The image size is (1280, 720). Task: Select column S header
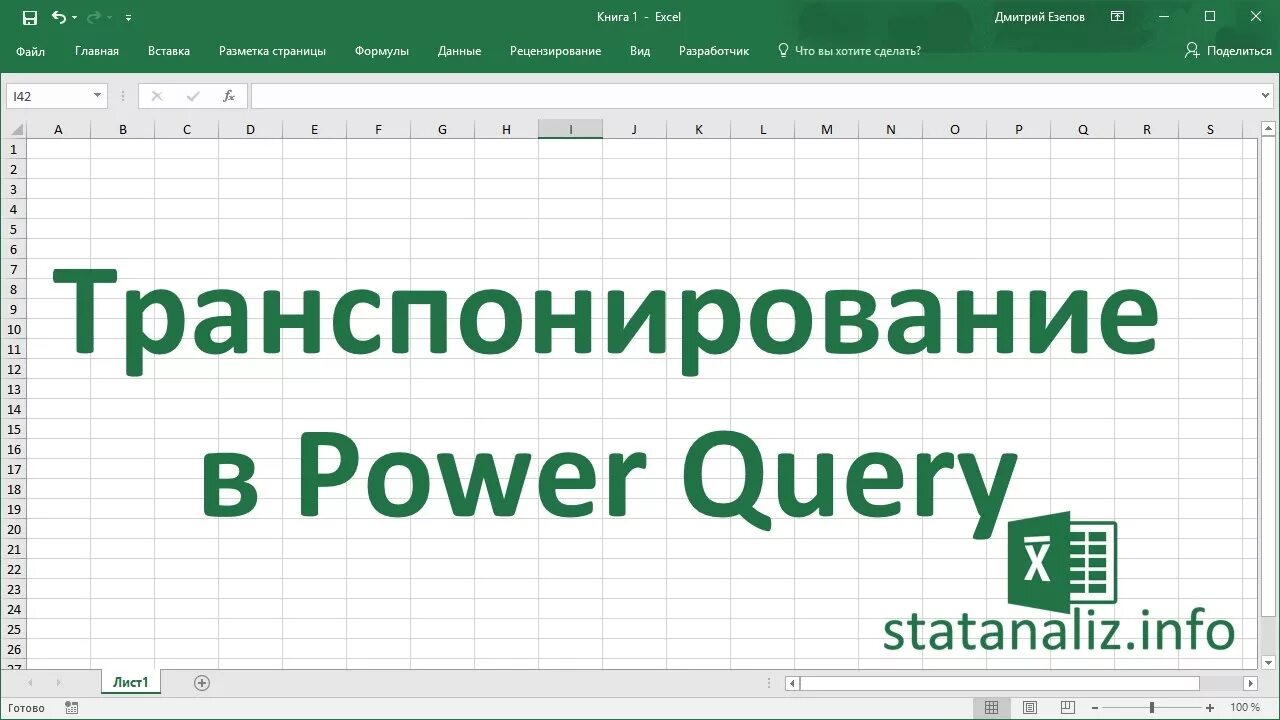click(x=1210, y=129)
